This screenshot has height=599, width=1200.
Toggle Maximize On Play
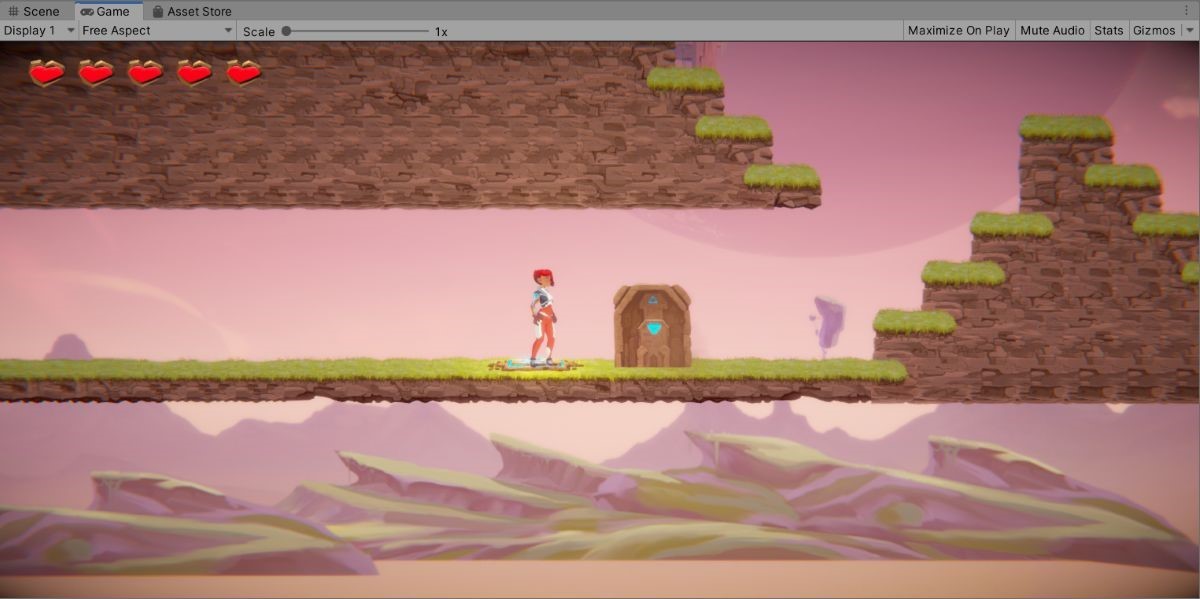click(x=958, y=31)
